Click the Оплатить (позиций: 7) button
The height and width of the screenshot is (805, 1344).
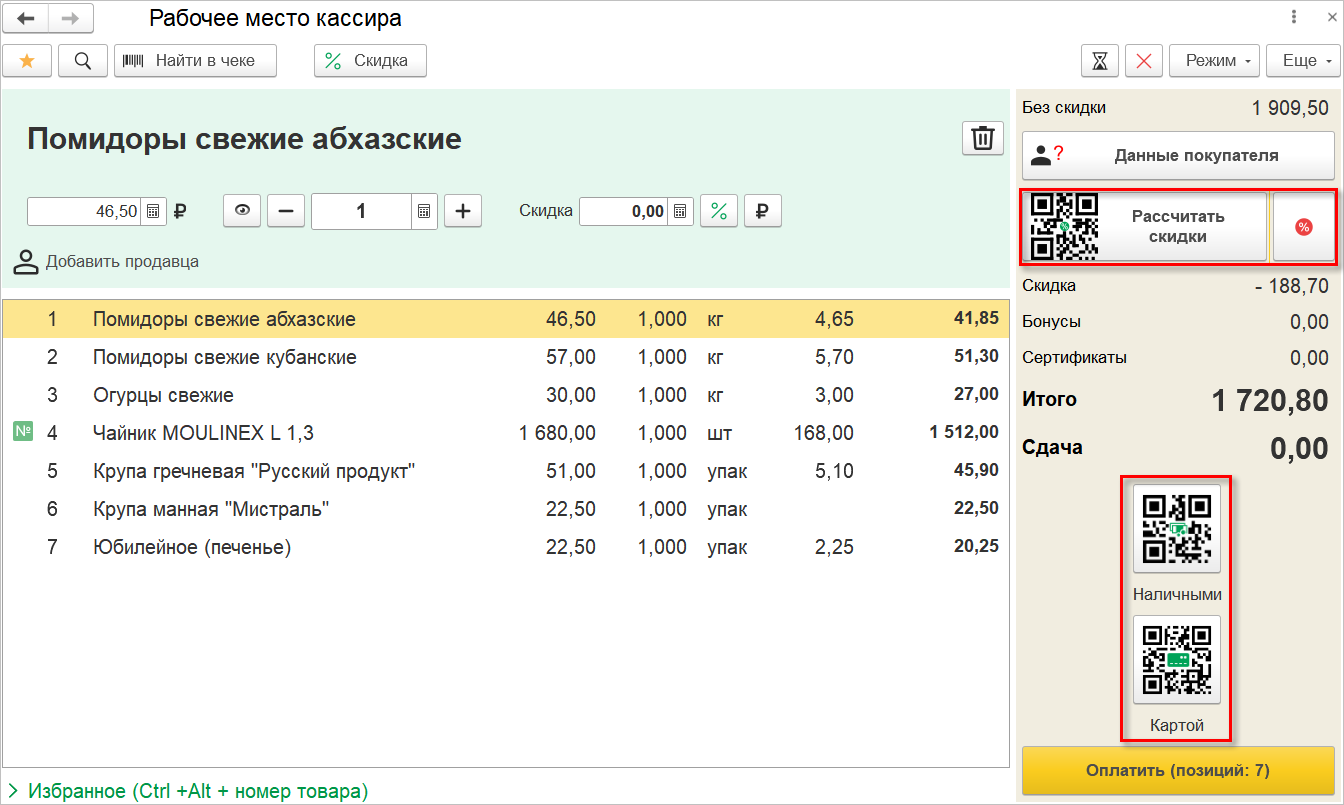1178,770
